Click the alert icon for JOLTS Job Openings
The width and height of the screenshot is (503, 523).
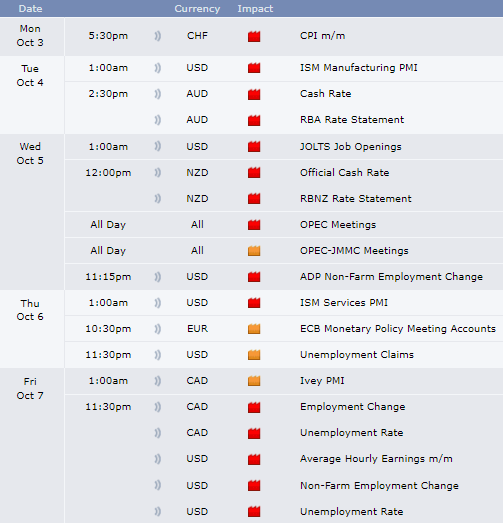point(158,147)
